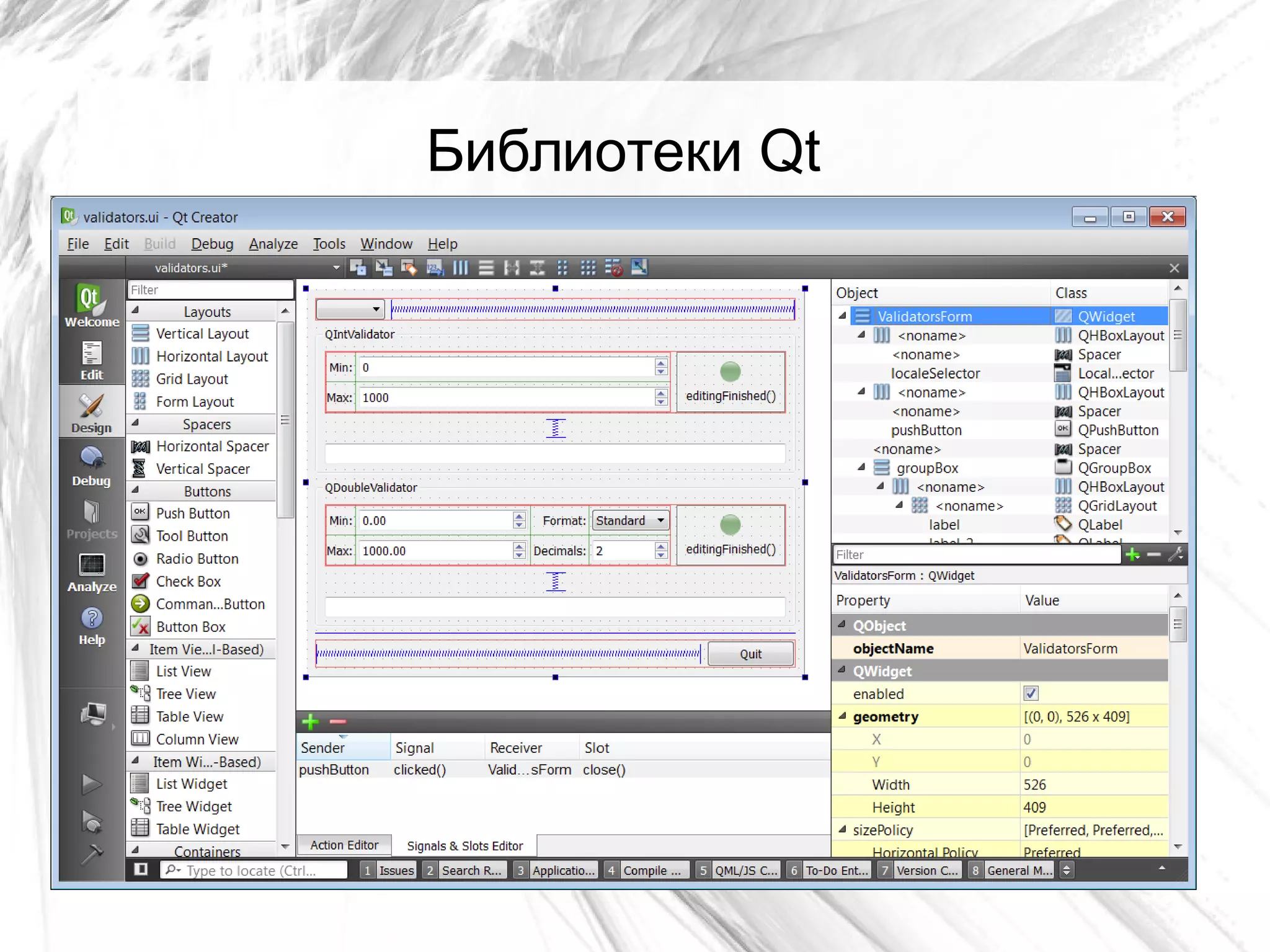The height and width of the screenshot is (952, 1270).
Task: Switch to Signals & Slots Editor tab
Action: [465, 845]
